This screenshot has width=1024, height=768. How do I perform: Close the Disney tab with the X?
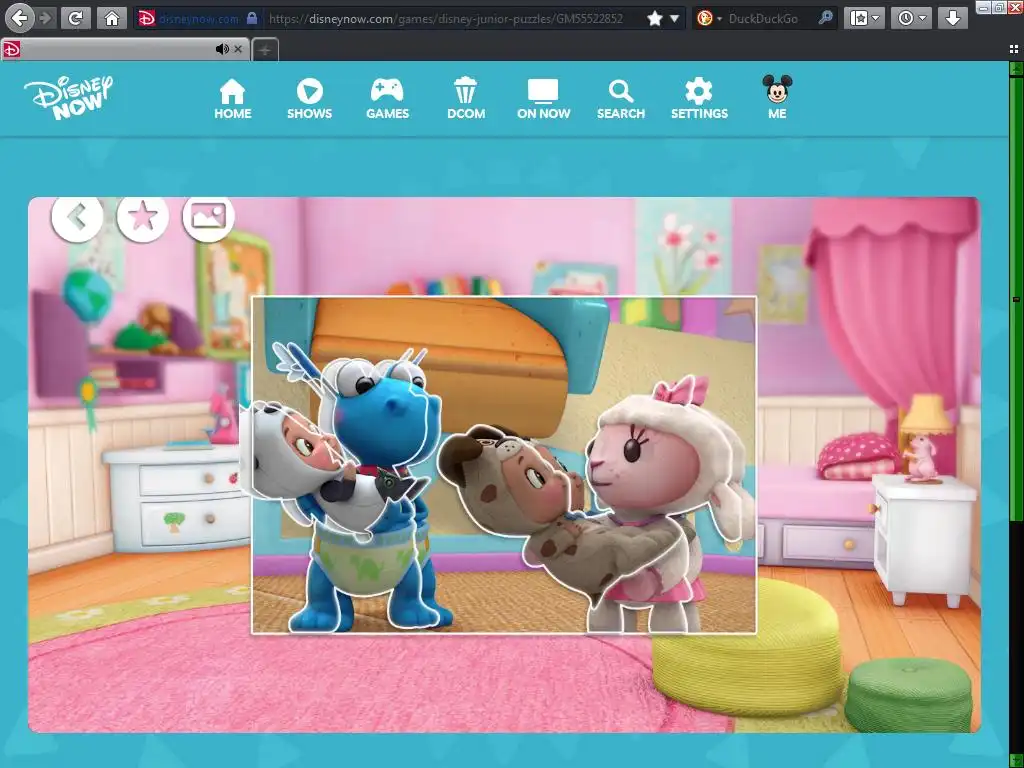pyautogui.click(x=238, y=49)
